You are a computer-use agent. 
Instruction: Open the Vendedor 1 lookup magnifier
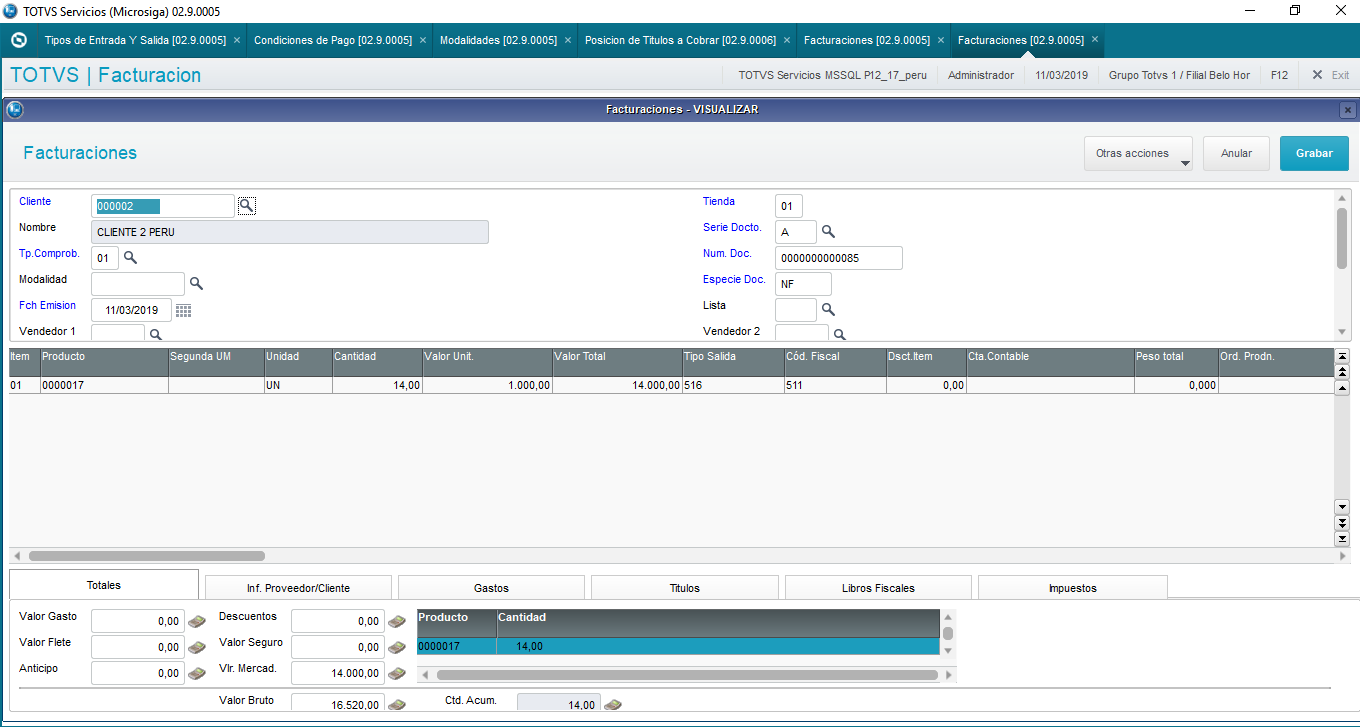156,335
